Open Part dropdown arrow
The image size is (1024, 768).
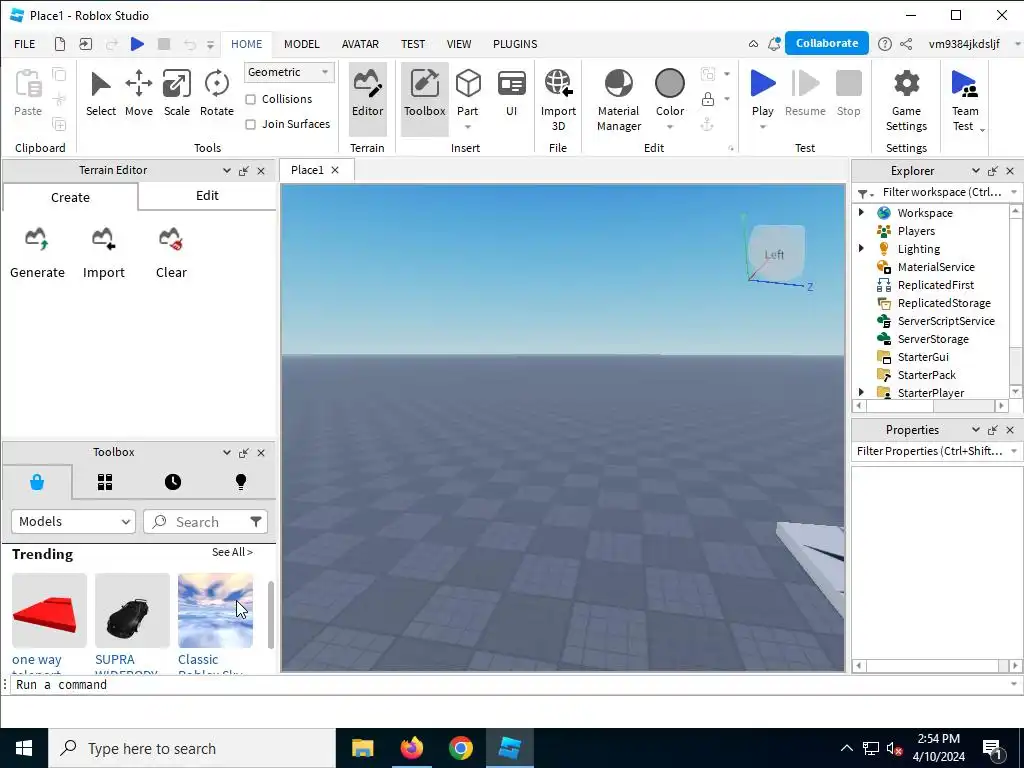(468, 127)
